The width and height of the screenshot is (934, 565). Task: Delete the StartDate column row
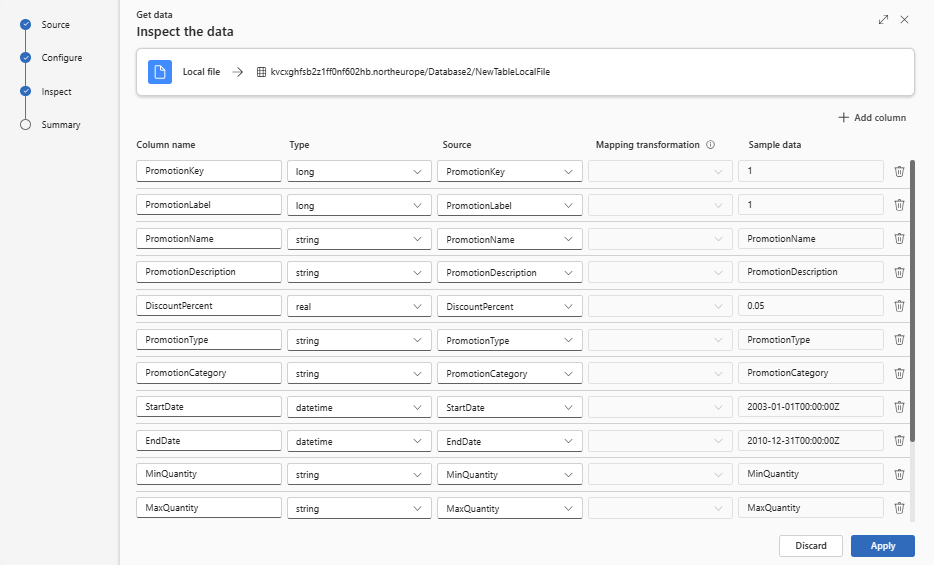pos(899,407)
